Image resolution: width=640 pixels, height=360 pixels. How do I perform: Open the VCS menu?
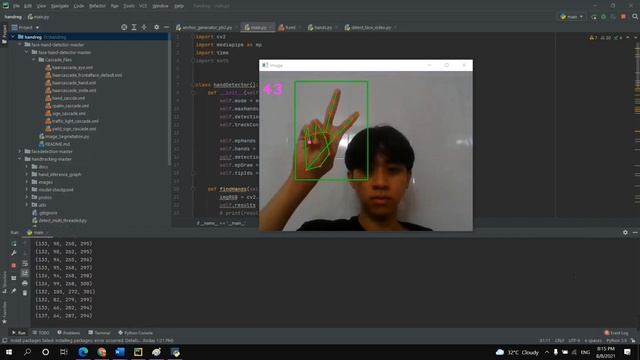(143, 6)
